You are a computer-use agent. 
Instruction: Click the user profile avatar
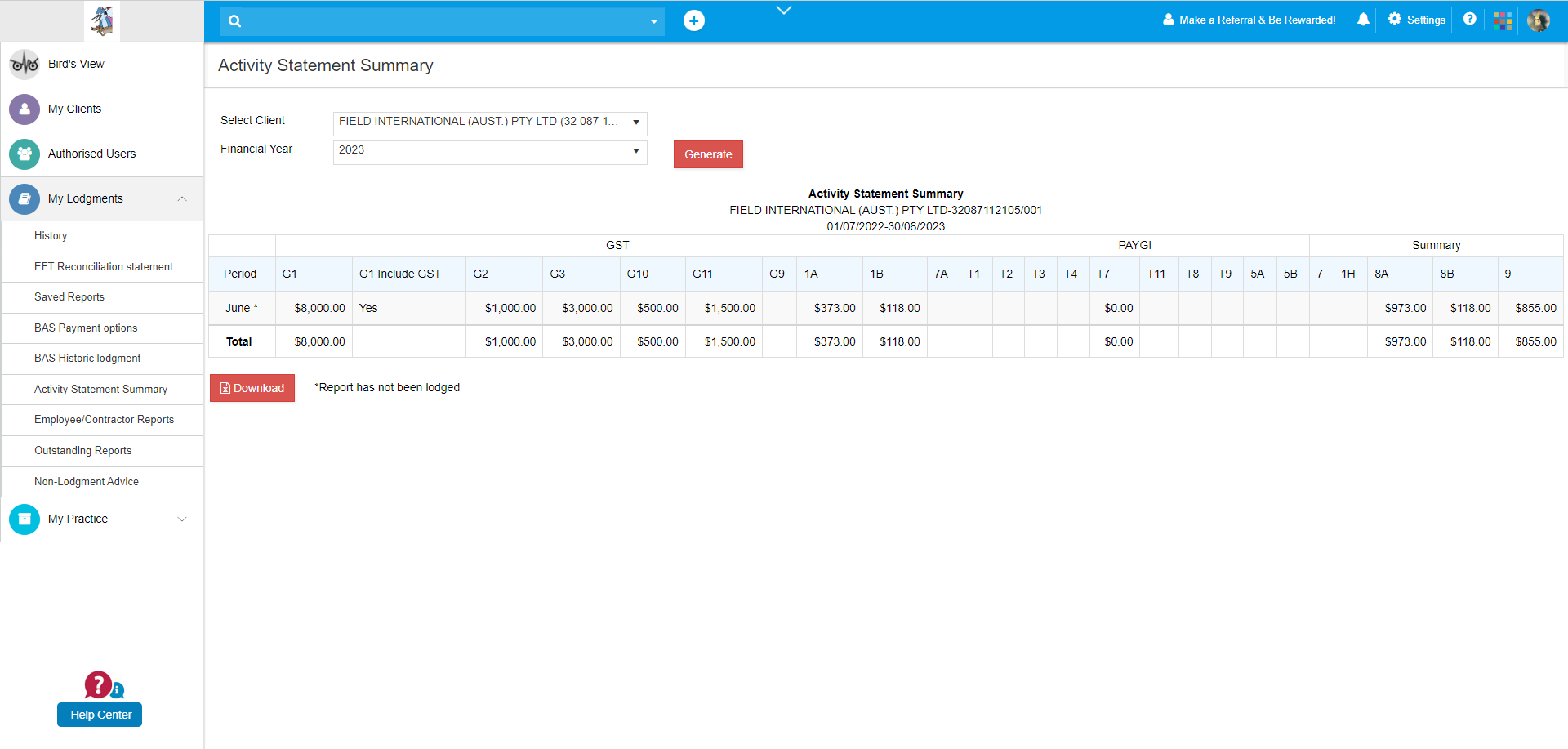(1539, 20)
